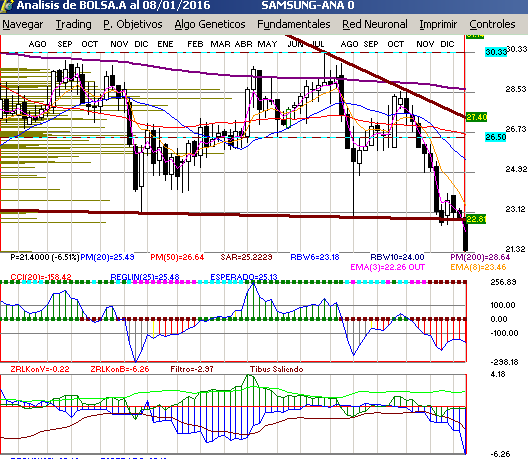Click the PM(50)=26.64 indicator label
This screenshot has height=459, width=528.
(x=177, y=257)
